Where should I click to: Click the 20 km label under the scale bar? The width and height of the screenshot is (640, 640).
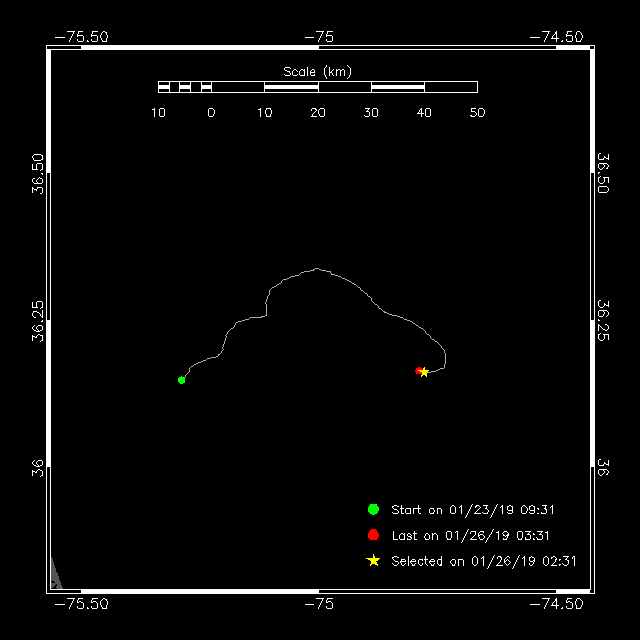318,113
